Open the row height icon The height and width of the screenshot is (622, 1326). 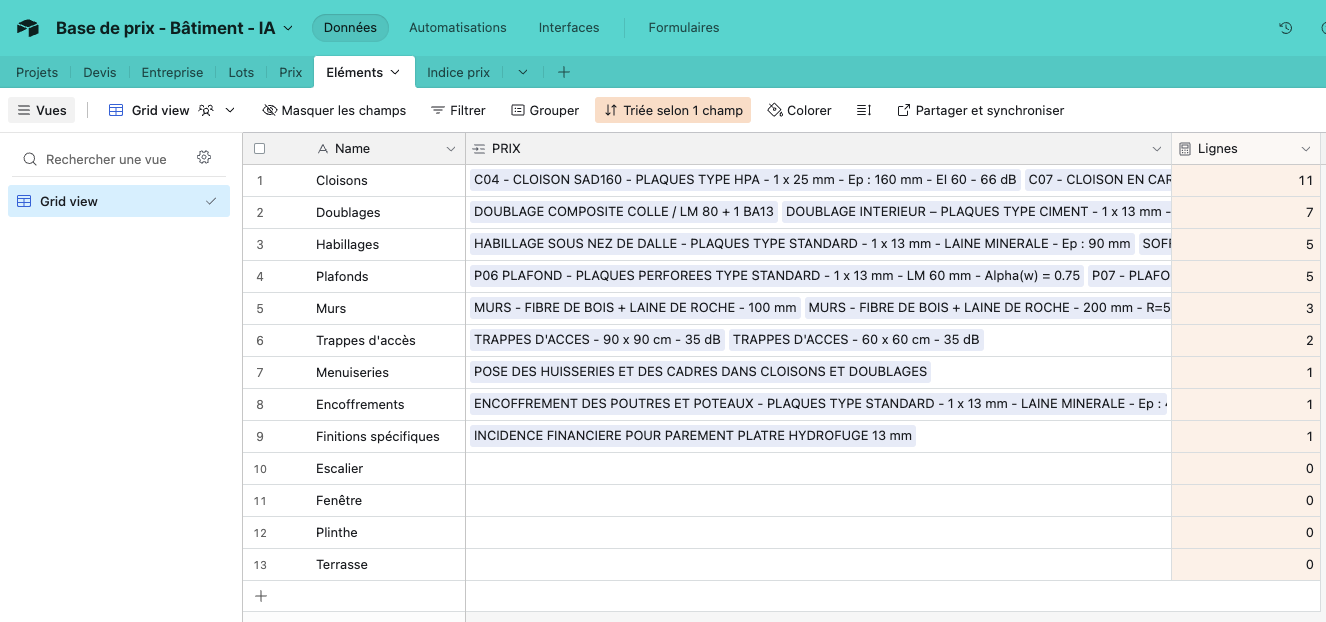864,110
